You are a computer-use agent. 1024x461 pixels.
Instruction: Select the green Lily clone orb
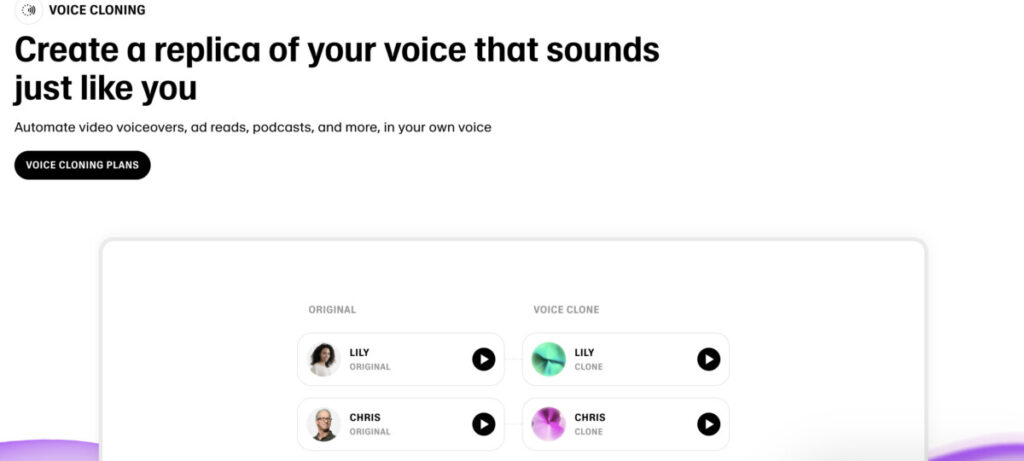549,359
